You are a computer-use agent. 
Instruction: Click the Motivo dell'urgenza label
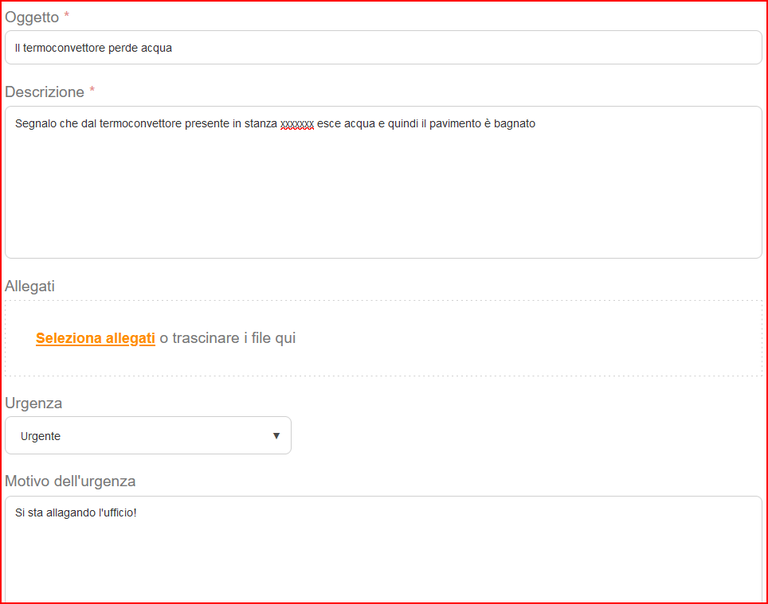click(x=70, y=481)
